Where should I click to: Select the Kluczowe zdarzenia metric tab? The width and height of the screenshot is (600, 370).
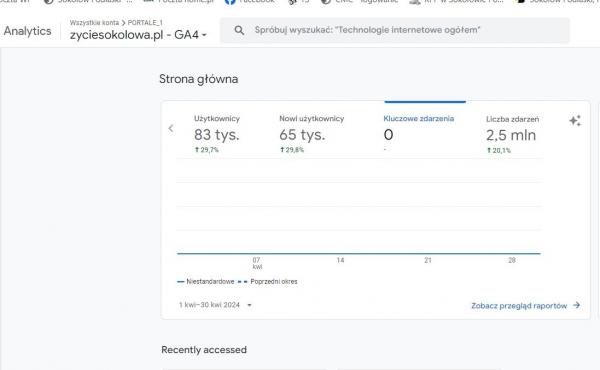pyautogui.click(x=419, y=134)
